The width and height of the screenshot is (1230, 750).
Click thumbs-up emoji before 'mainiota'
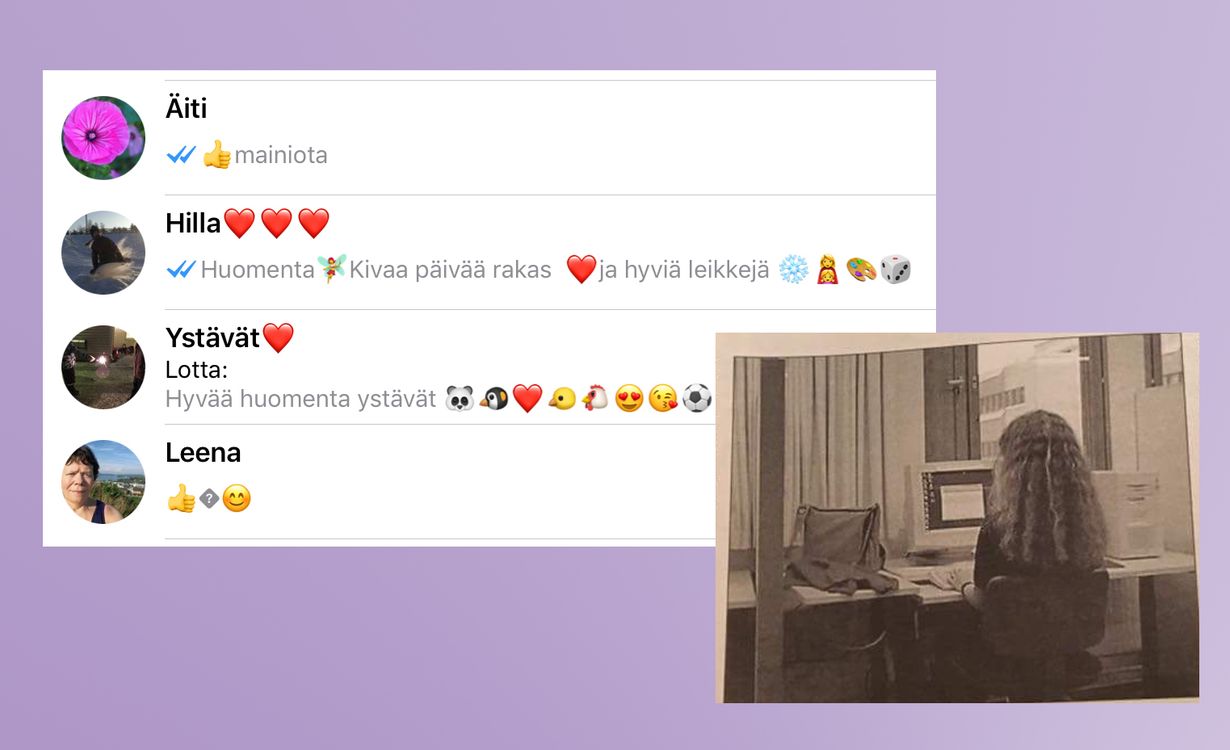[217, 155]
